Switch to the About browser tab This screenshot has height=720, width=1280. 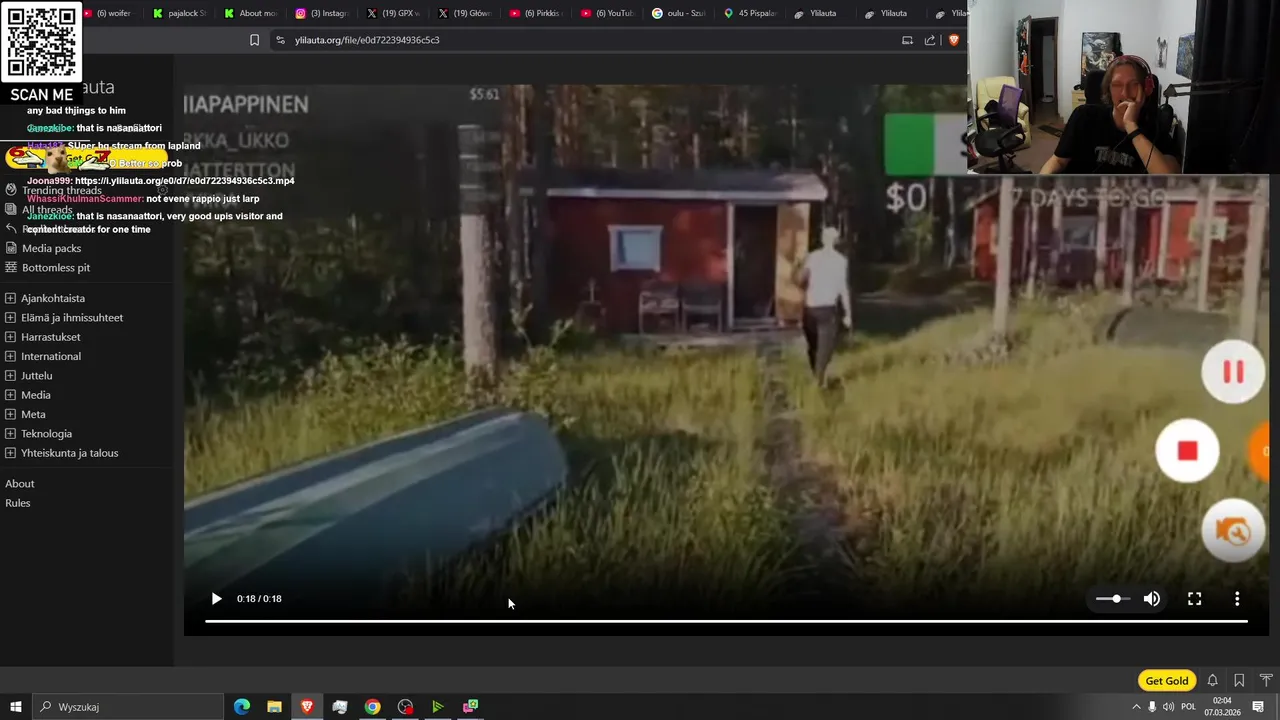point(250,13)
